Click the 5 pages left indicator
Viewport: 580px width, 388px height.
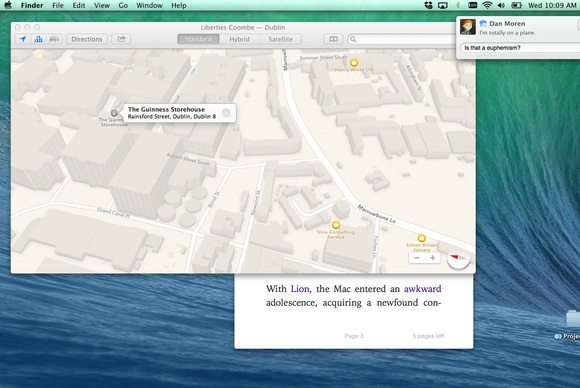coord(428,336)
